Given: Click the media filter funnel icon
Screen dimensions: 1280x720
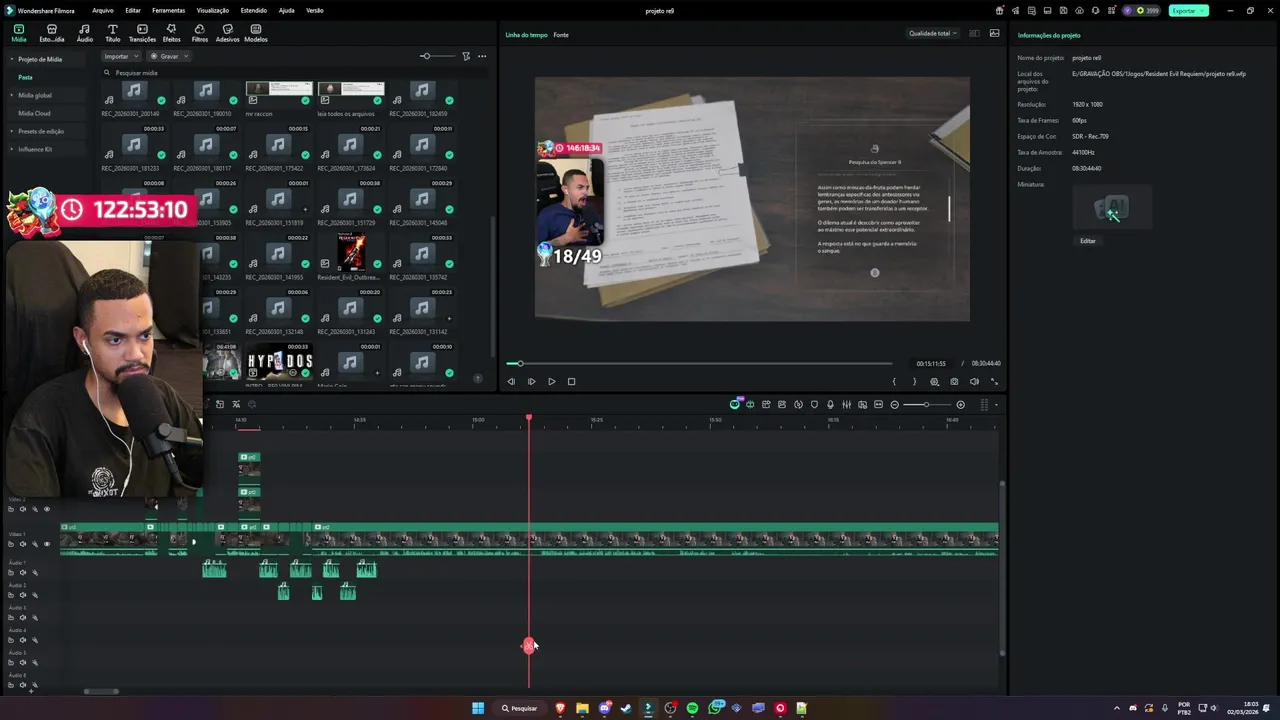Looking at the screenshot, I should (466, 56).
